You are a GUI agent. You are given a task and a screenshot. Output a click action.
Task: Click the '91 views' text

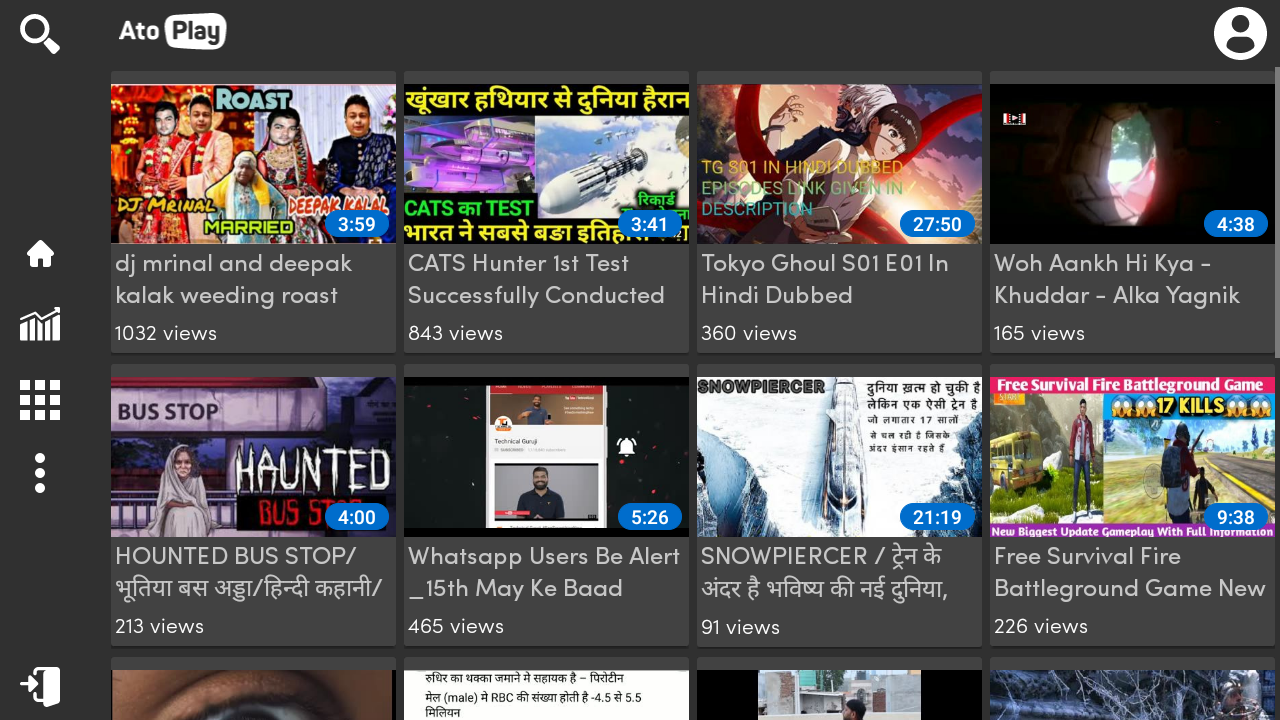click(x=740, y=627)
